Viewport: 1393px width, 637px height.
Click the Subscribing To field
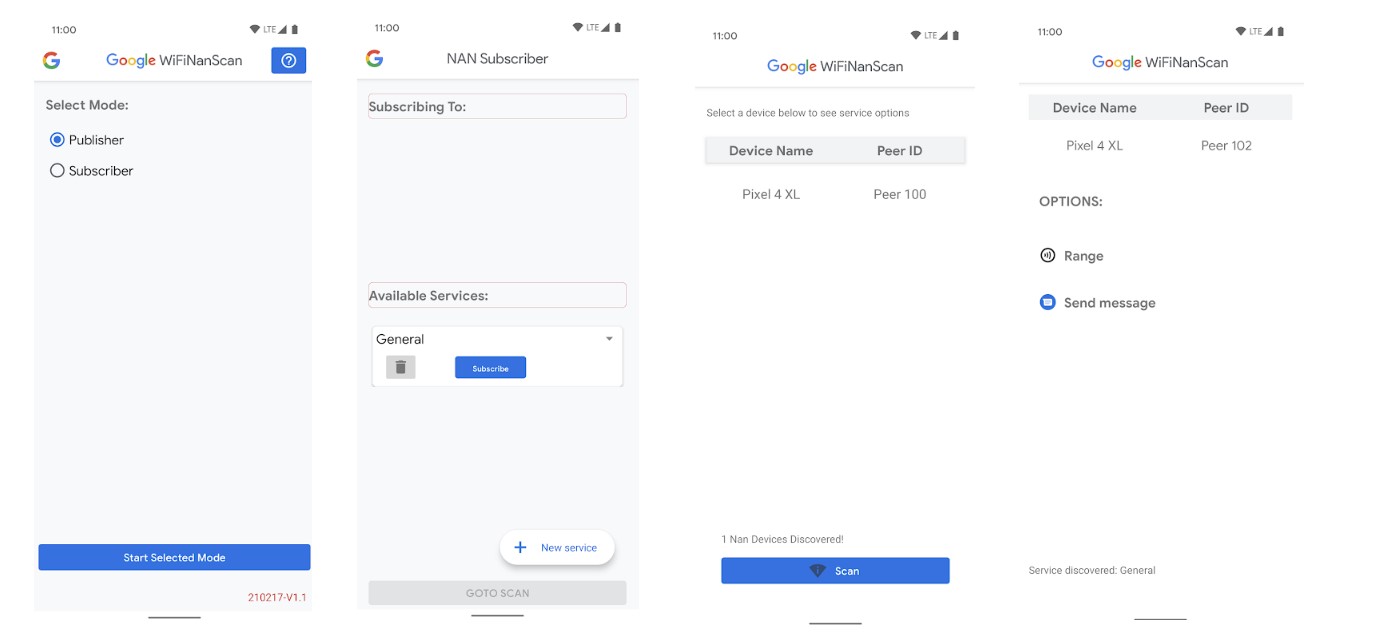pyautogui.click(x=497, y=106)
